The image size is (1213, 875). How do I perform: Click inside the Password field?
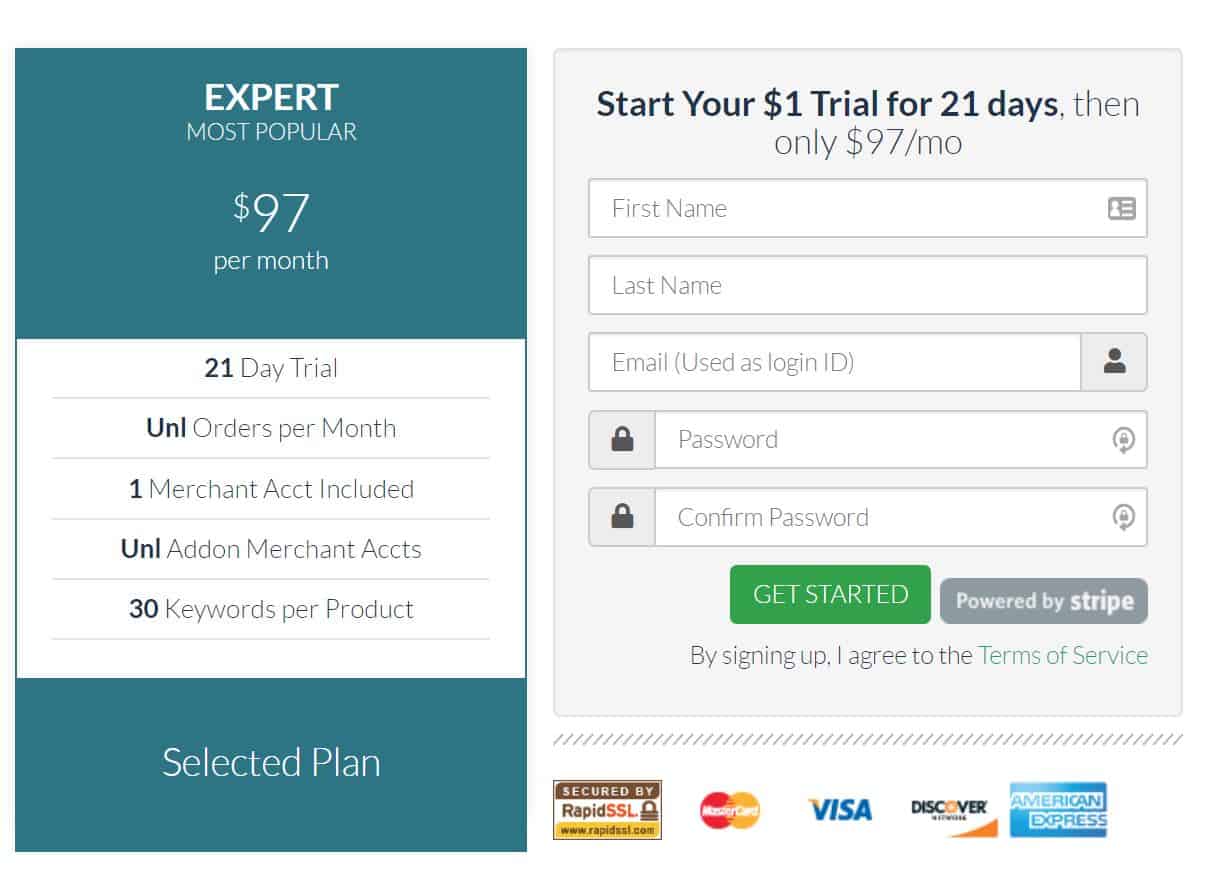pyautogui.click(x=880, y=439)
